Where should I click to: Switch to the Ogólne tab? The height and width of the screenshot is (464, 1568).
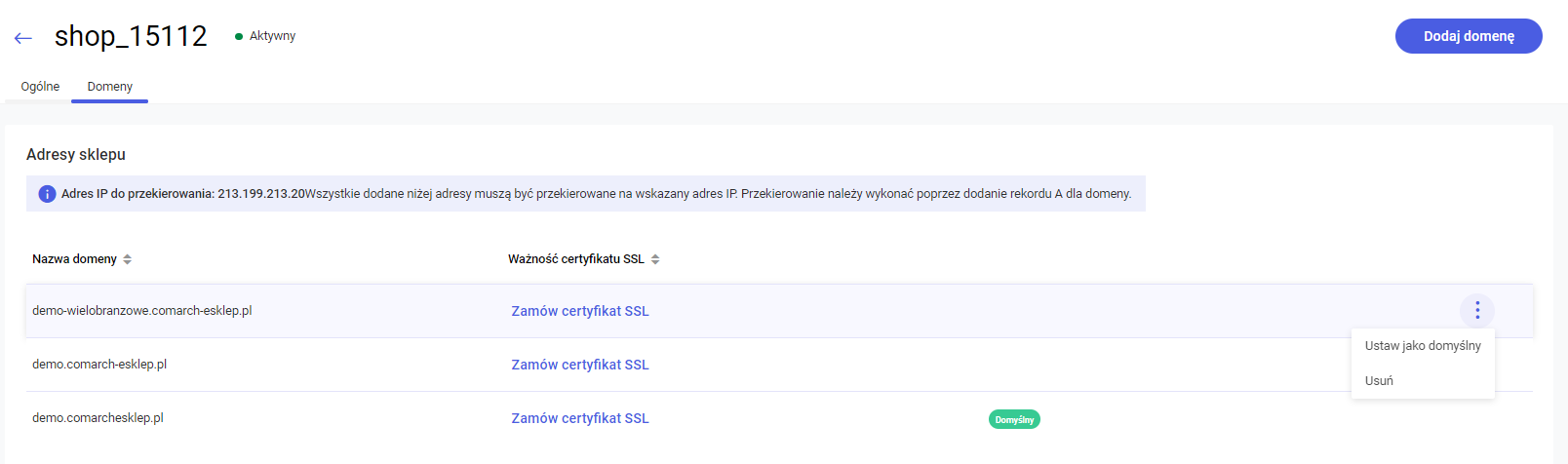click(x=40, y=87)
